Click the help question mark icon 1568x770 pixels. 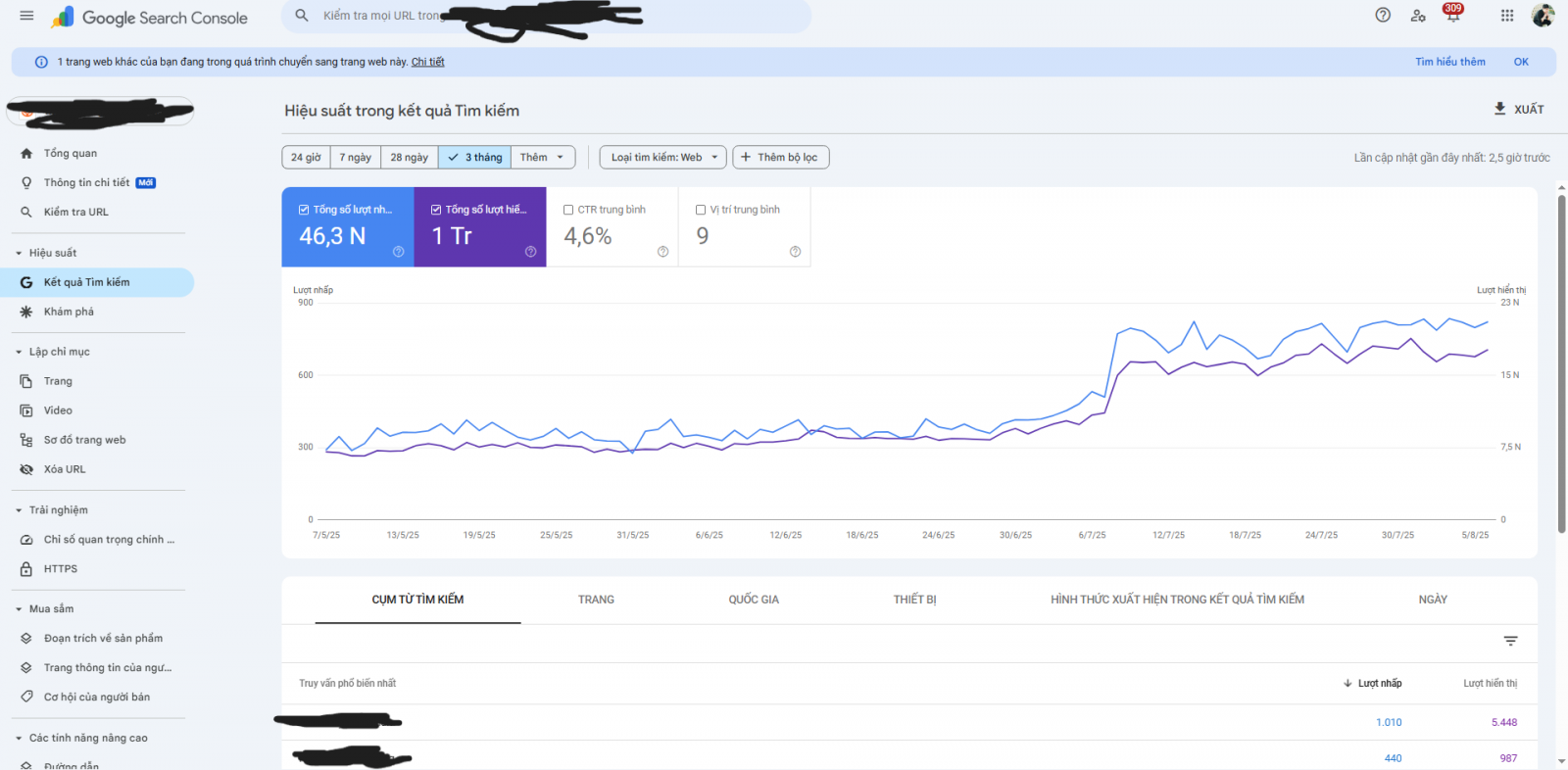click(1383, 15)
